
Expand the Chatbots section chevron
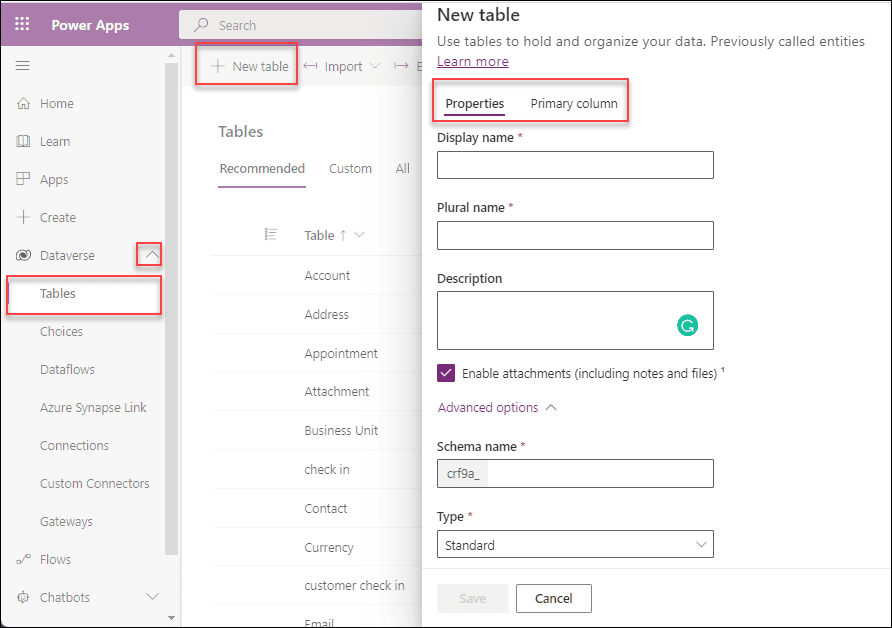coord(152,597)
